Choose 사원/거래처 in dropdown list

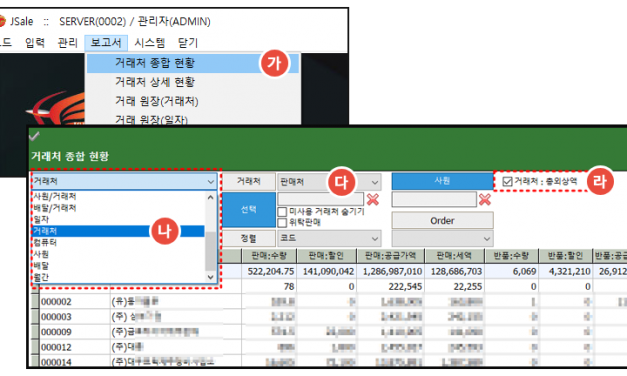click(x=118, y=196)
